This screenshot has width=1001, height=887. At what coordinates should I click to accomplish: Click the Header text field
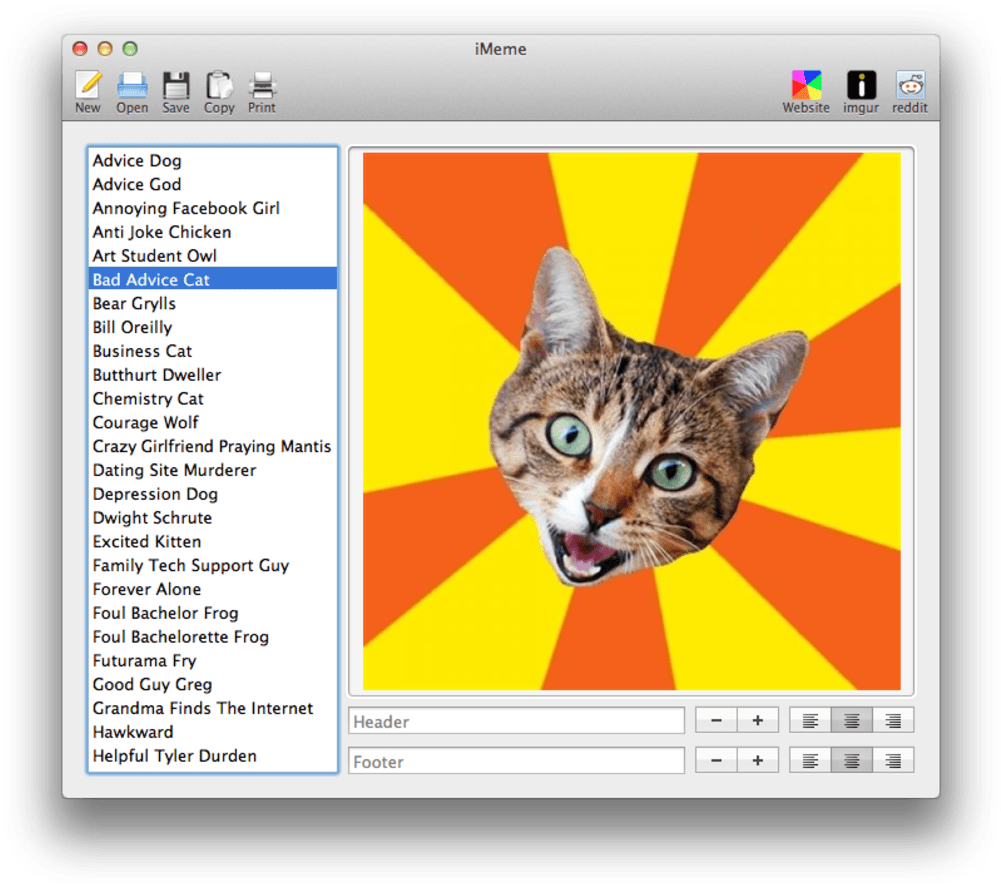[516, 721]
